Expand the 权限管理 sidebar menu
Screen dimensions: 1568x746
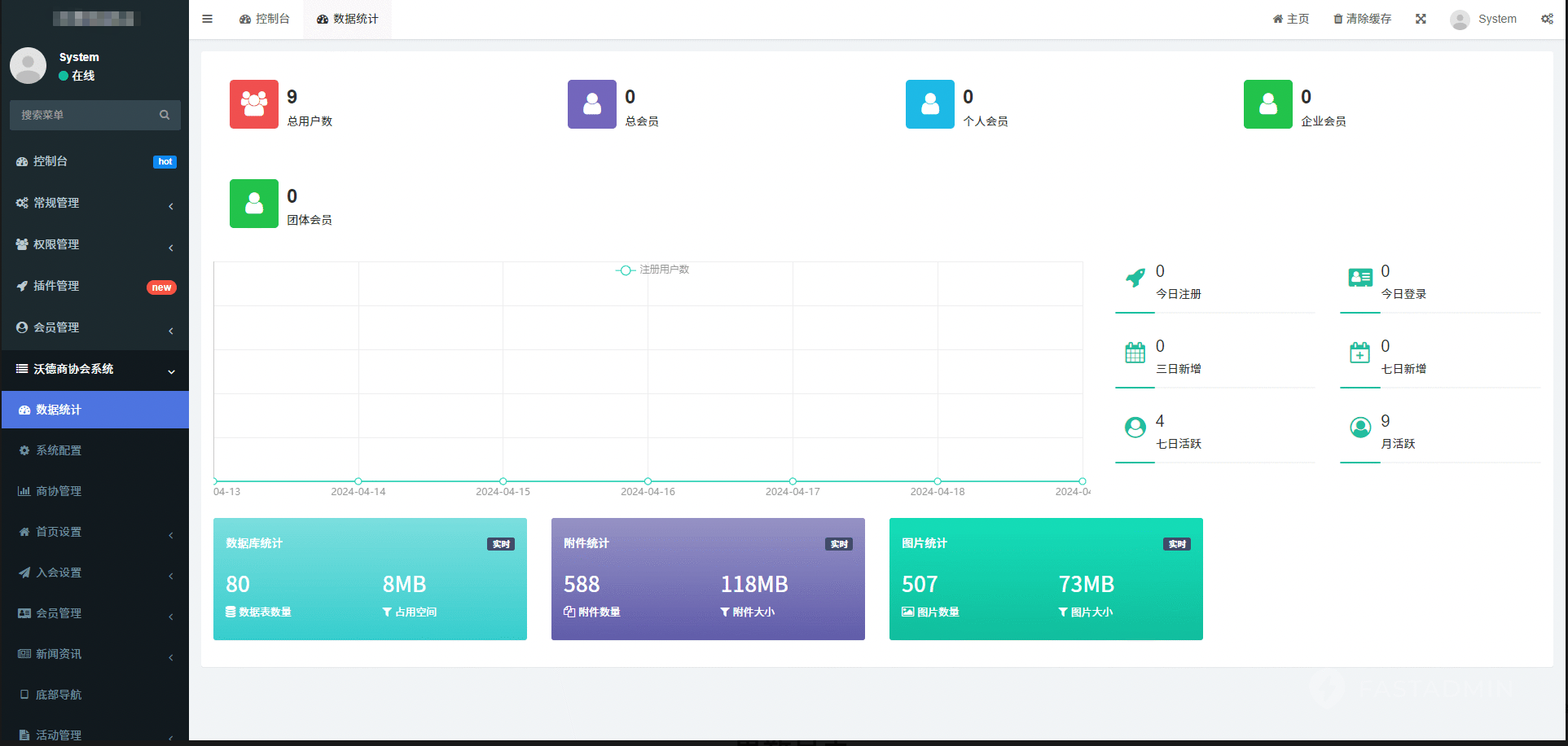click(x=94, y=244)
